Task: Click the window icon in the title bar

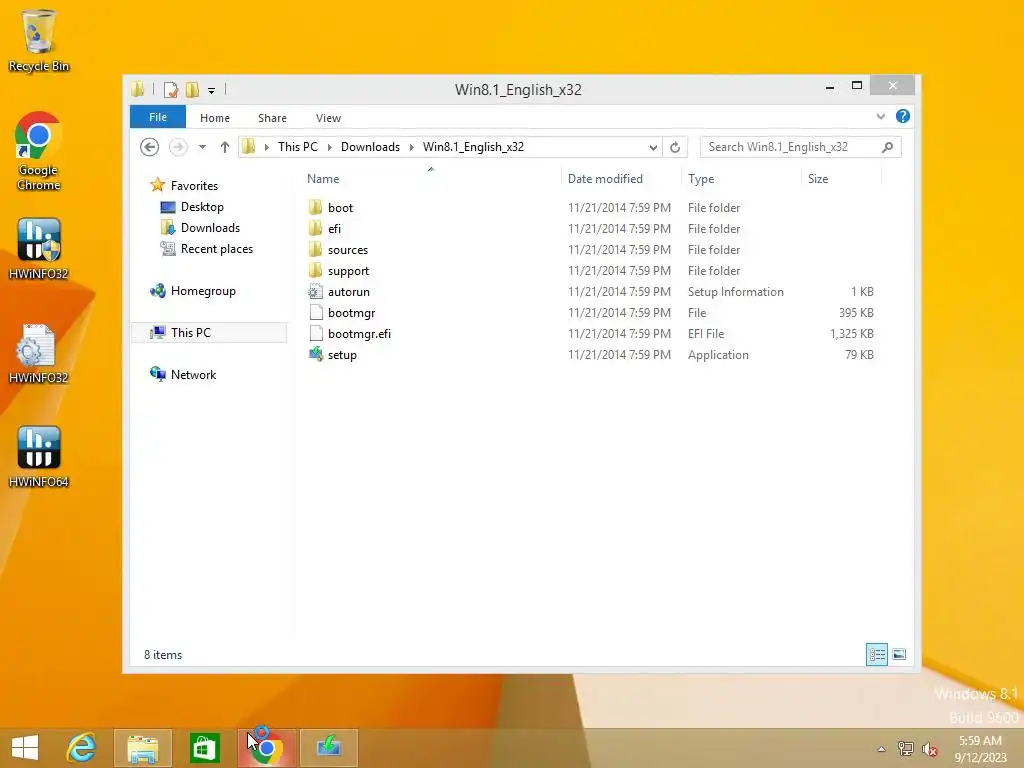Action: tap(137, 89)
